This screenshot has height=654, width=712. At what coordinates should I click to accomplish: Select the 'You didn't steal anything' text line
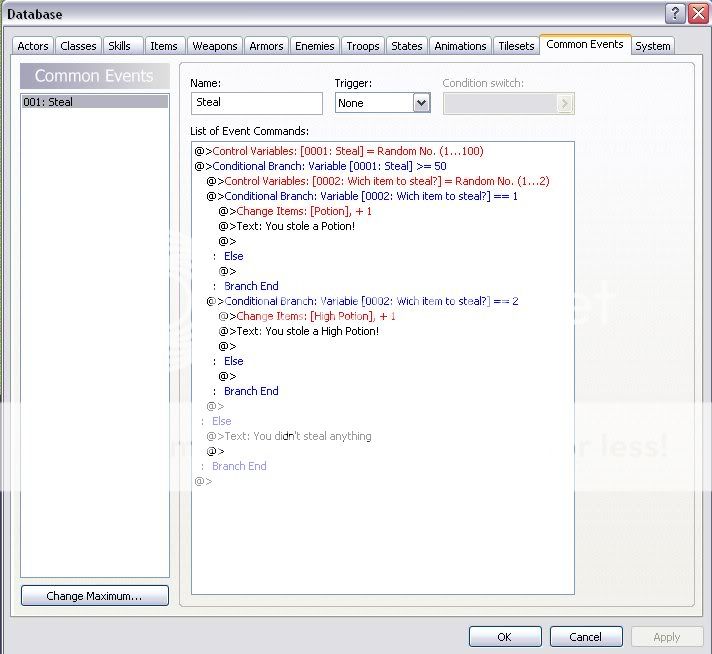(298, 436)
